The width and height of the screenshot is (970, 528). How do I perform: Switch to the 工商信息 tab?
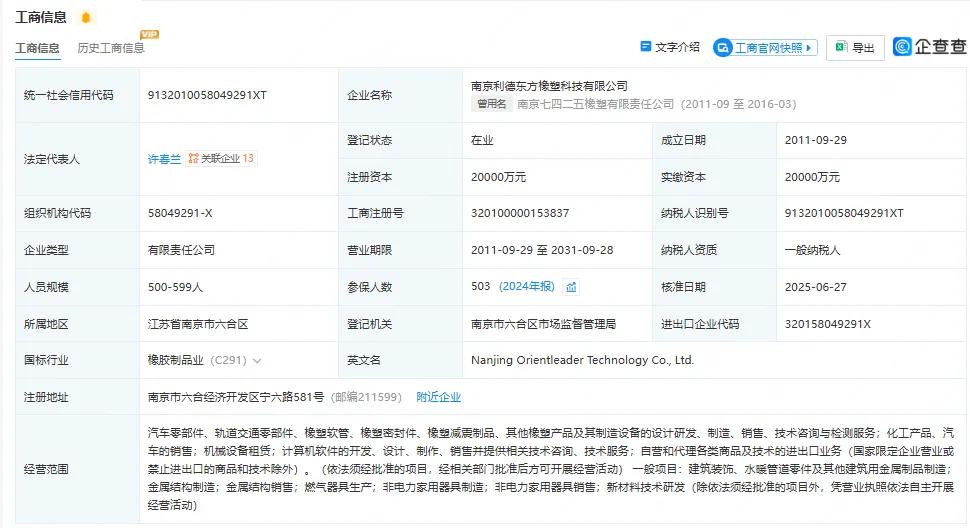[x=37, y=48]
